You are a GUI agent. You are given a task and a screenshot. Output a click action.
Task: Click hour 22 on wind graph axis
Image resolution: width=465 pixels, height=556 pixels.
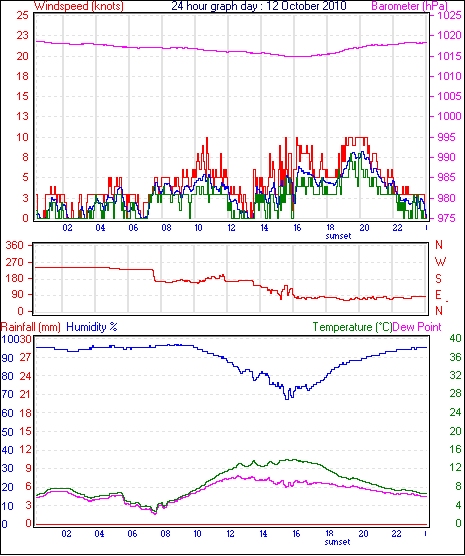coord(397,227)
